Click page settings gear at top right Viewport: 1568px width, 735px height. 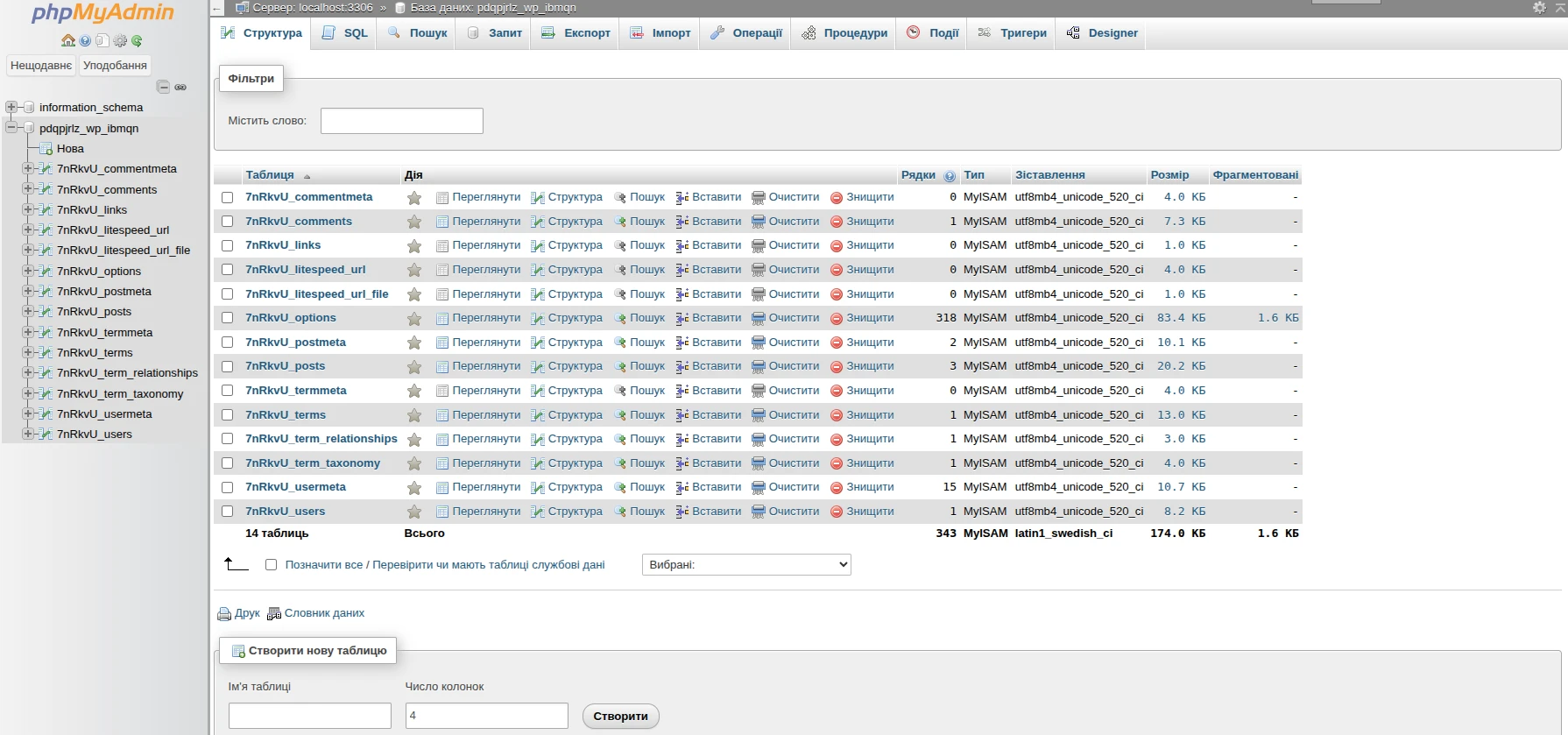tap(1539, 7)
